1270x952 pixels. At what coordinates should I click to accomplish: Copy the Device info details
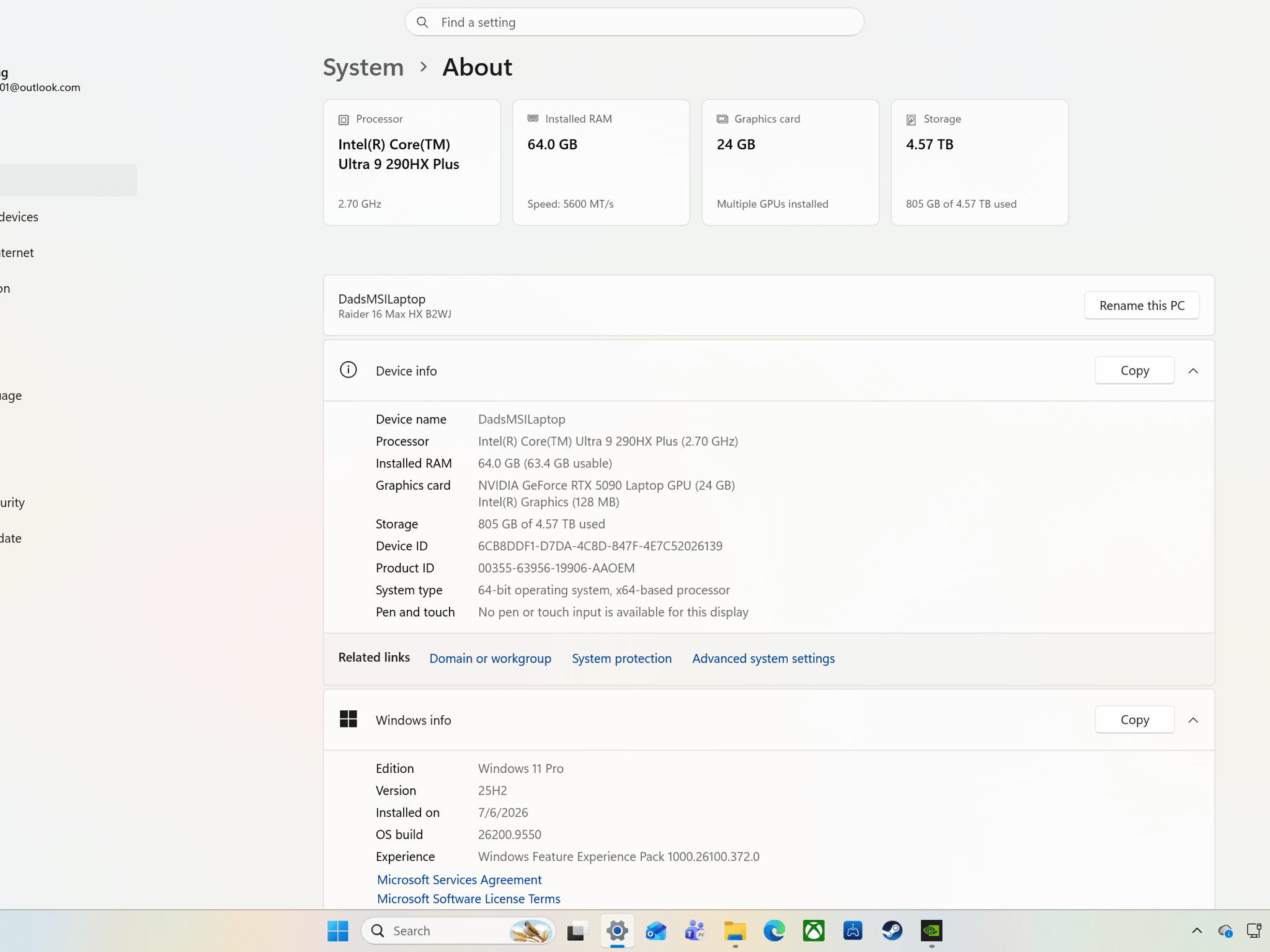[1134, 371]
